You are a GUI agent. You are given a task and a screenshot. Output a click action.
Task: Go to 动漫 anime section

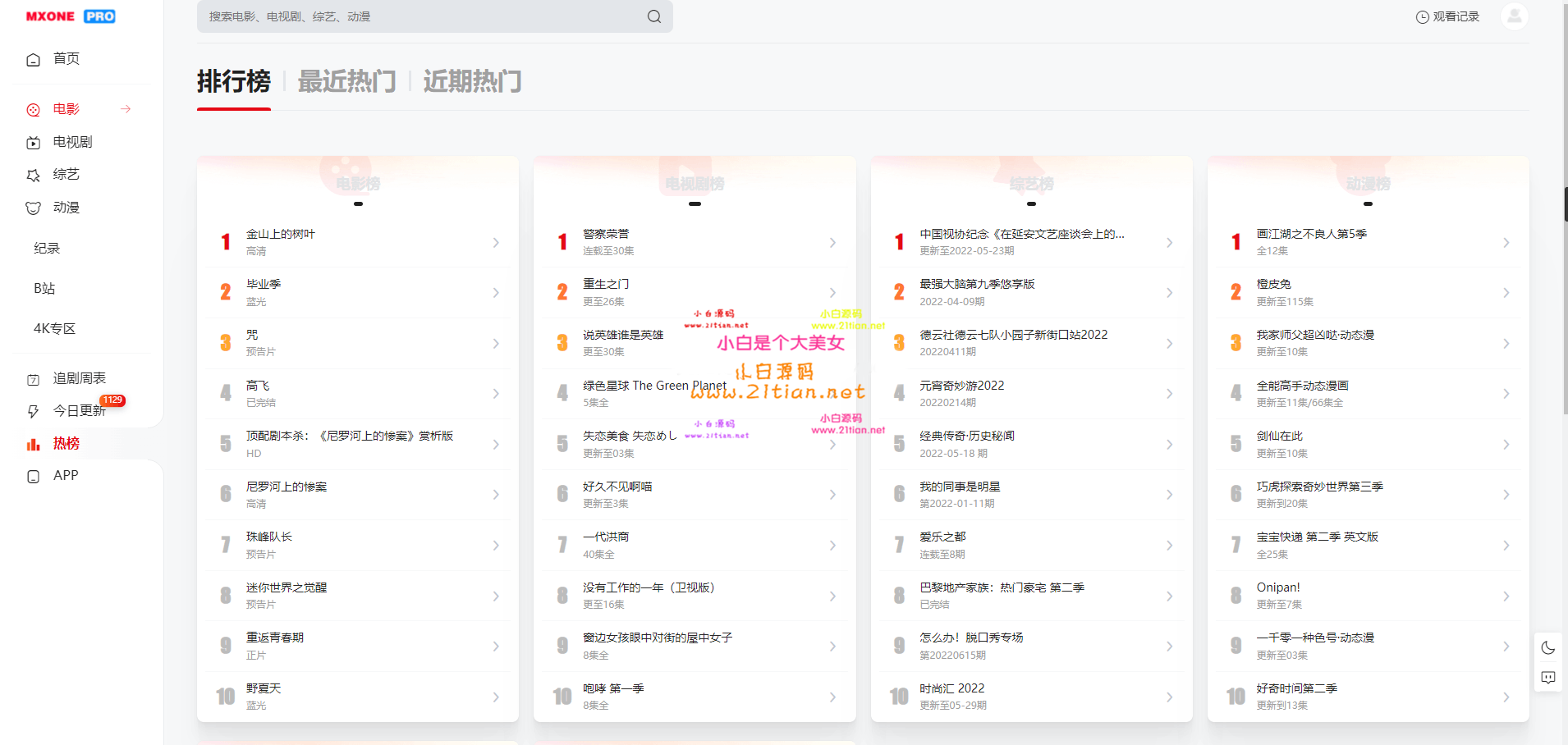click(x=66, y=208)
